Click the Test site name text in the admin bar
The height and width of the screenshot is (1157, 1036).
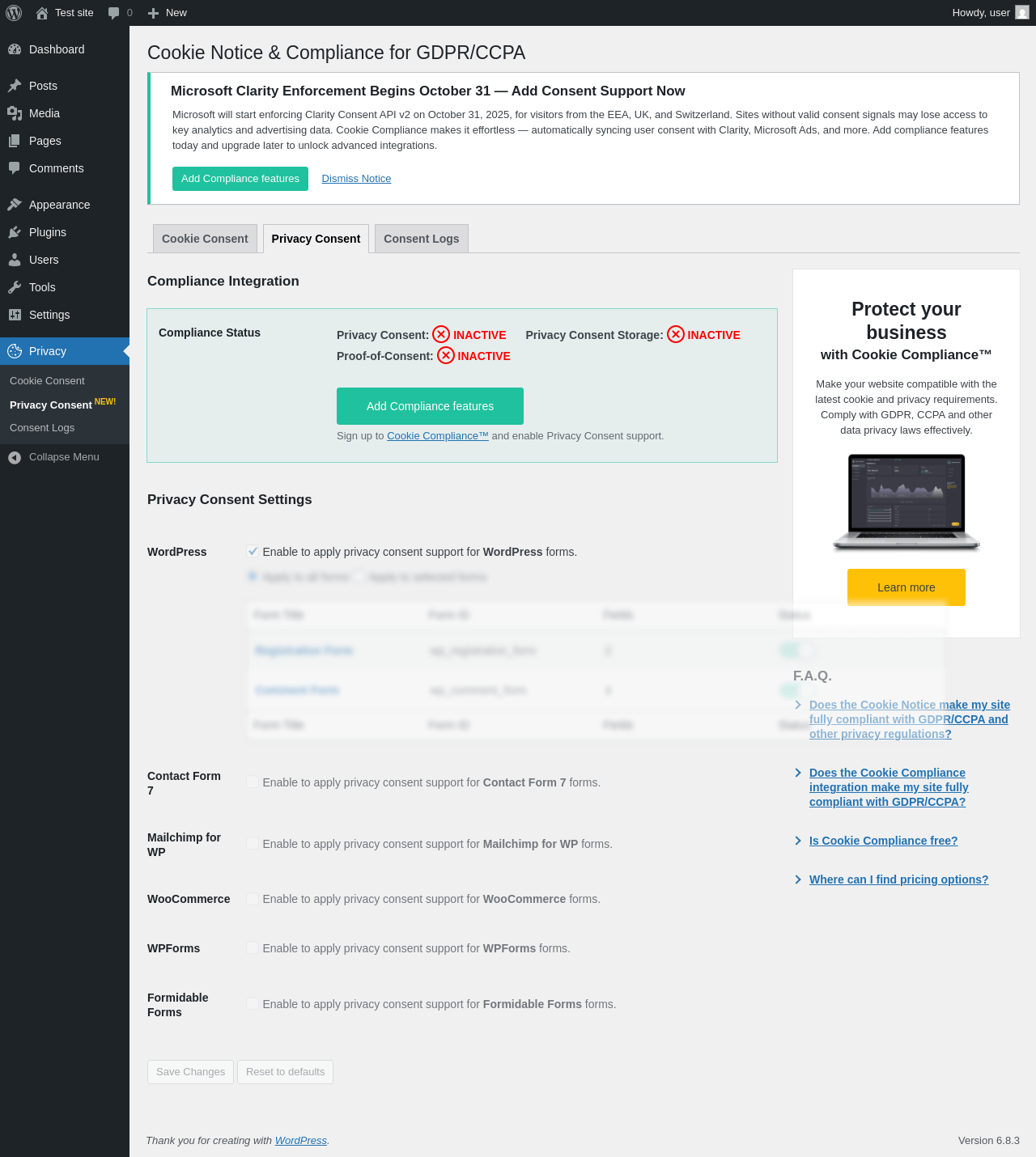point(74,13)
